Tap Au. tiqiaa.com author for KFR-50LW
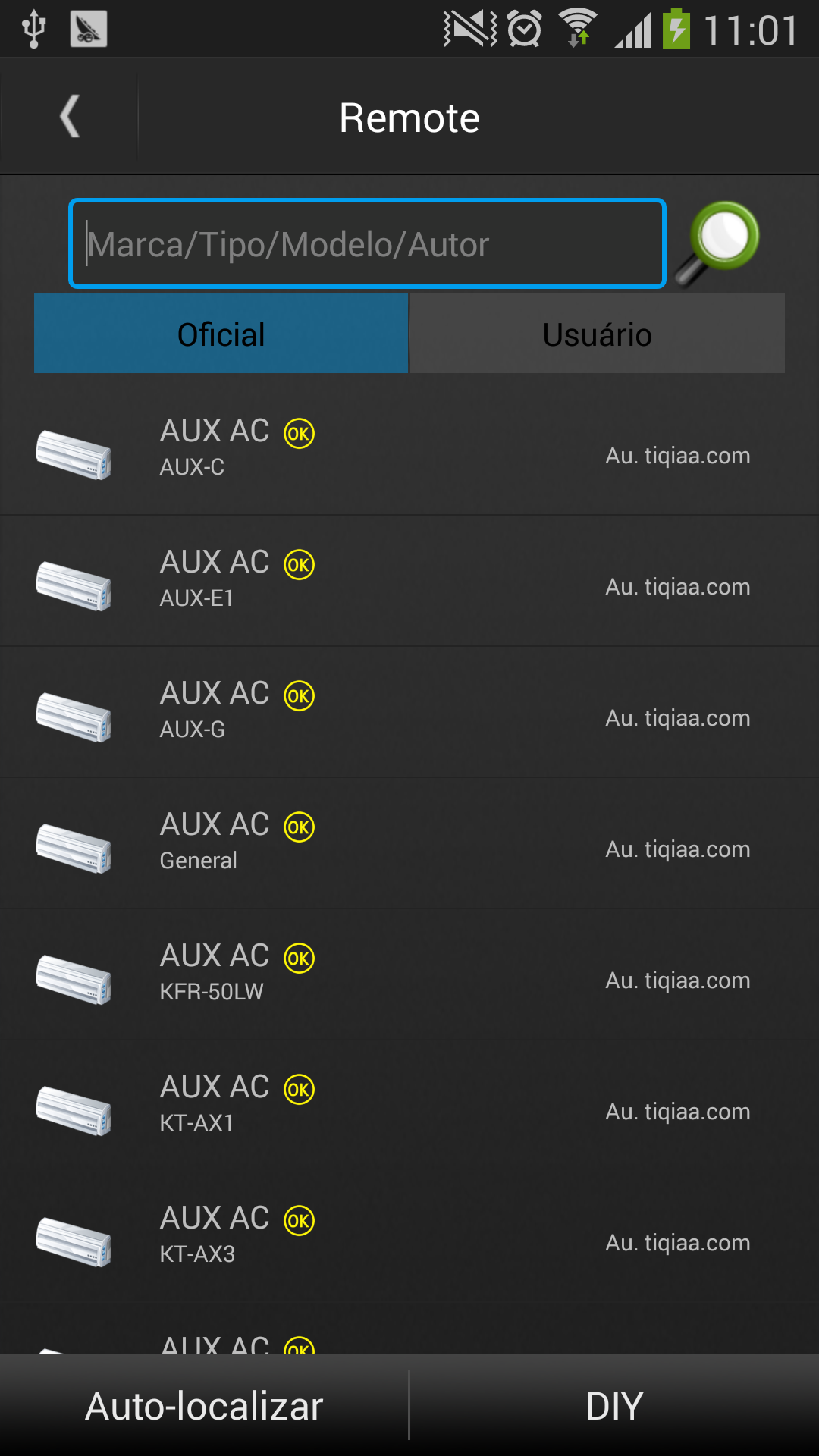819x1456 pixels. [677, 981]
